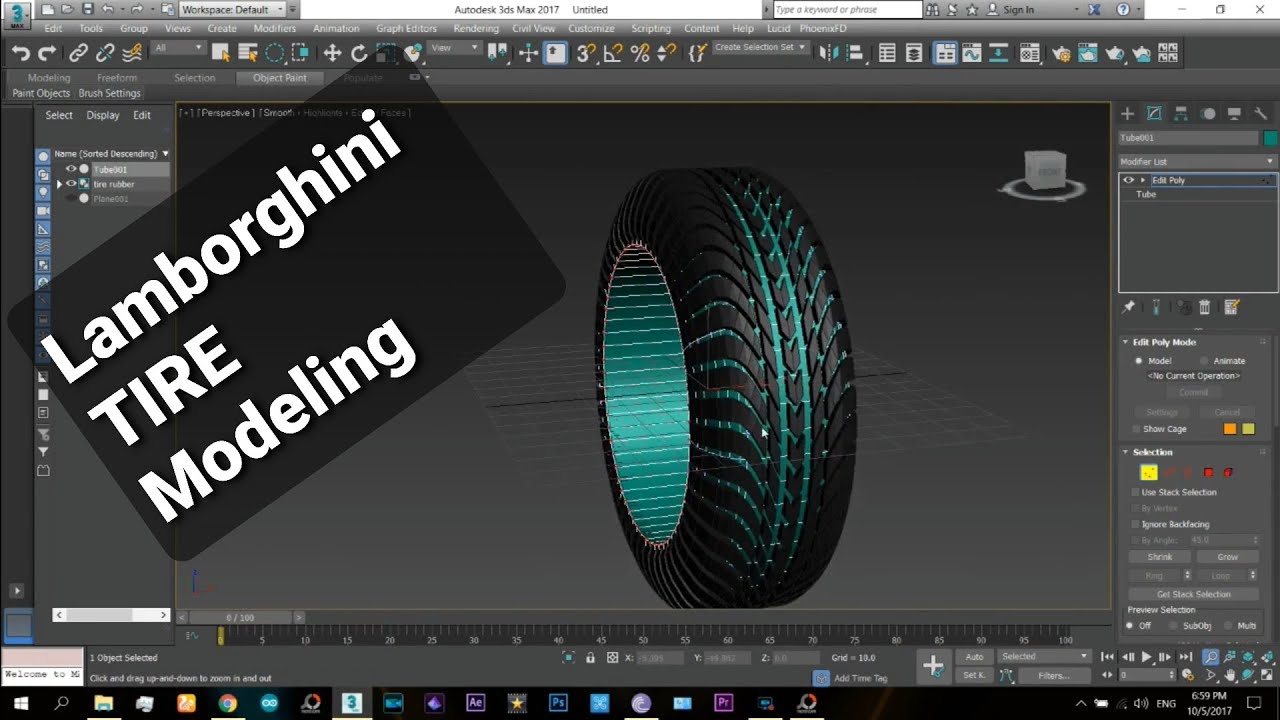Select the Animate radio button
The height and width of the screenshot is (720, 1280).
[1204, 361]
